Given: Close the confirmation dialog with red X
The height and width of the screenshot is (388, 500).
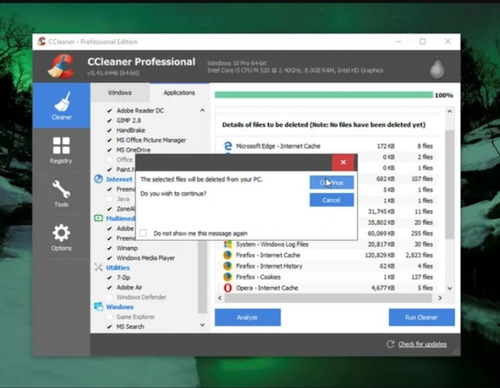Looking at the screenshot, I should (343, 162).
